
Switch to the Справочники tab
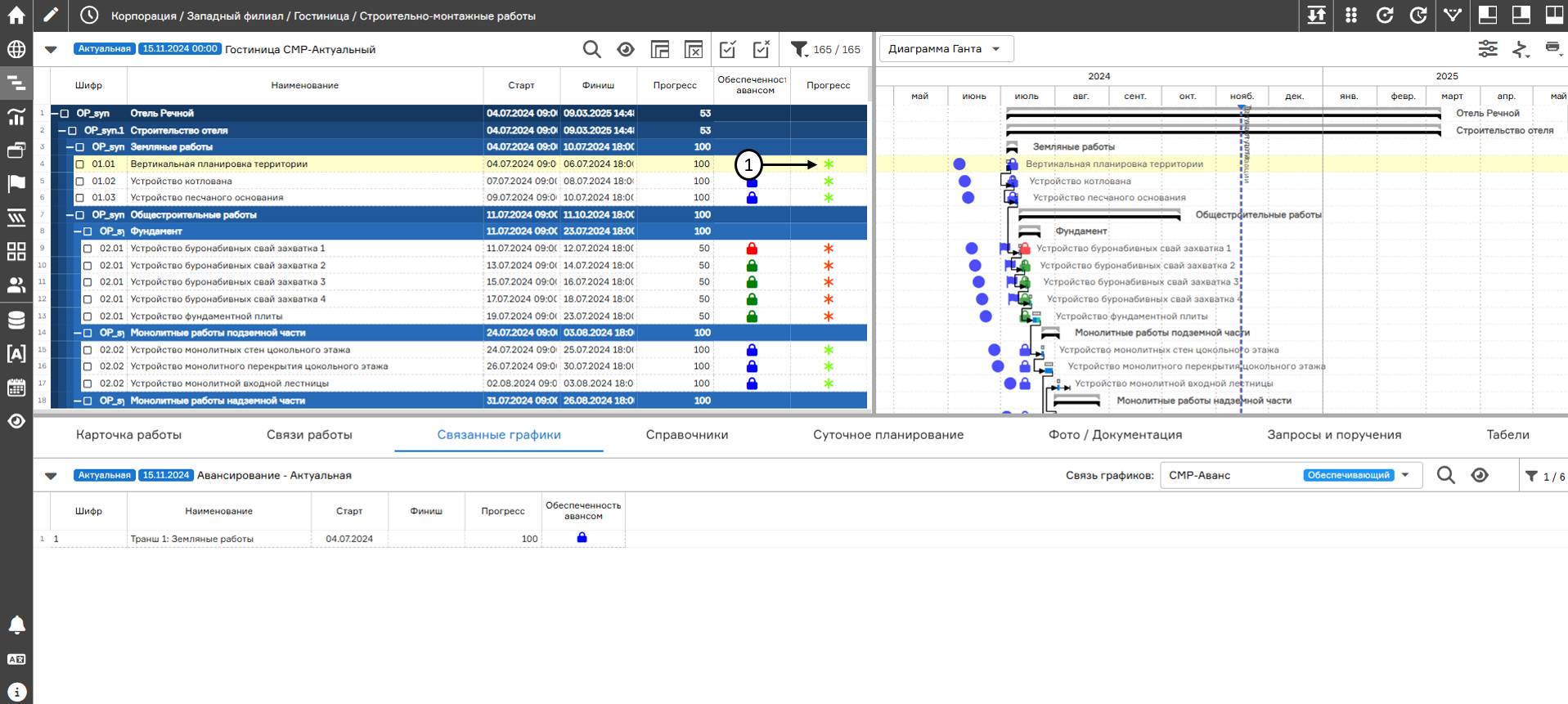[x=687, y=435]
